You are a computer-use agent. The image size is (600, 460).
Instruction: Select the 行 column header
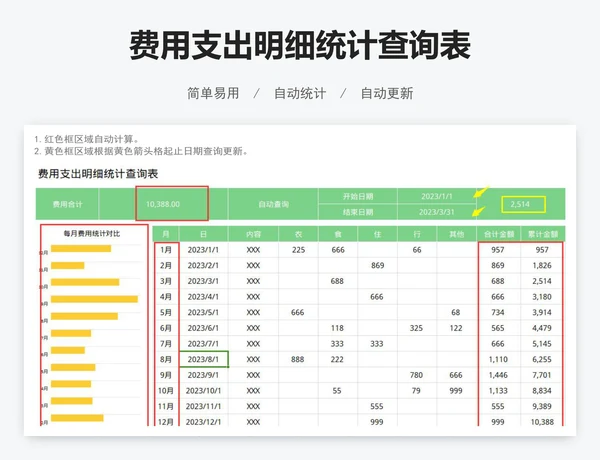click(417, 234)
